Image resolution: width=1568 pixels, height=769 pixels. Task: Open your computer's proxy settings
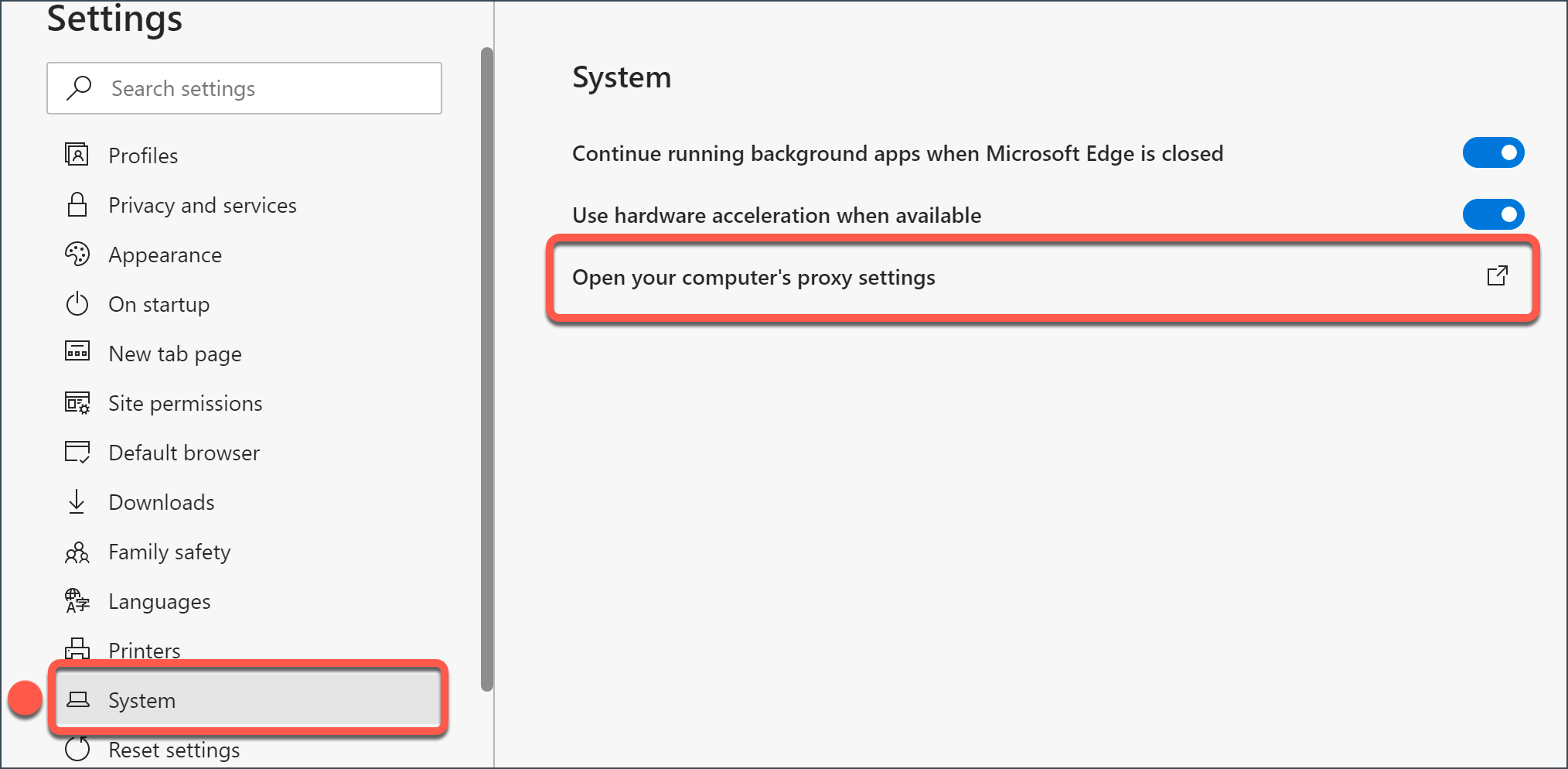click(x=754, y=277)
